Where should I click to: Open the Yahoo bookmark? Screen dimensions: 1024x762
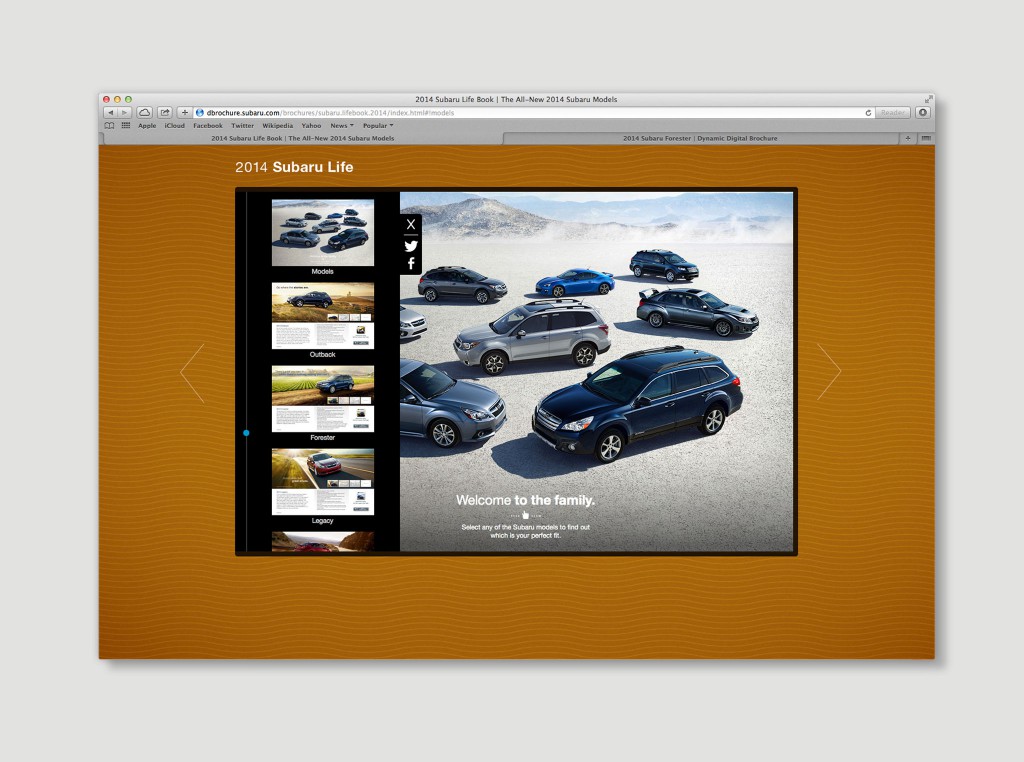pyautogui.click(x=312, y=126)
